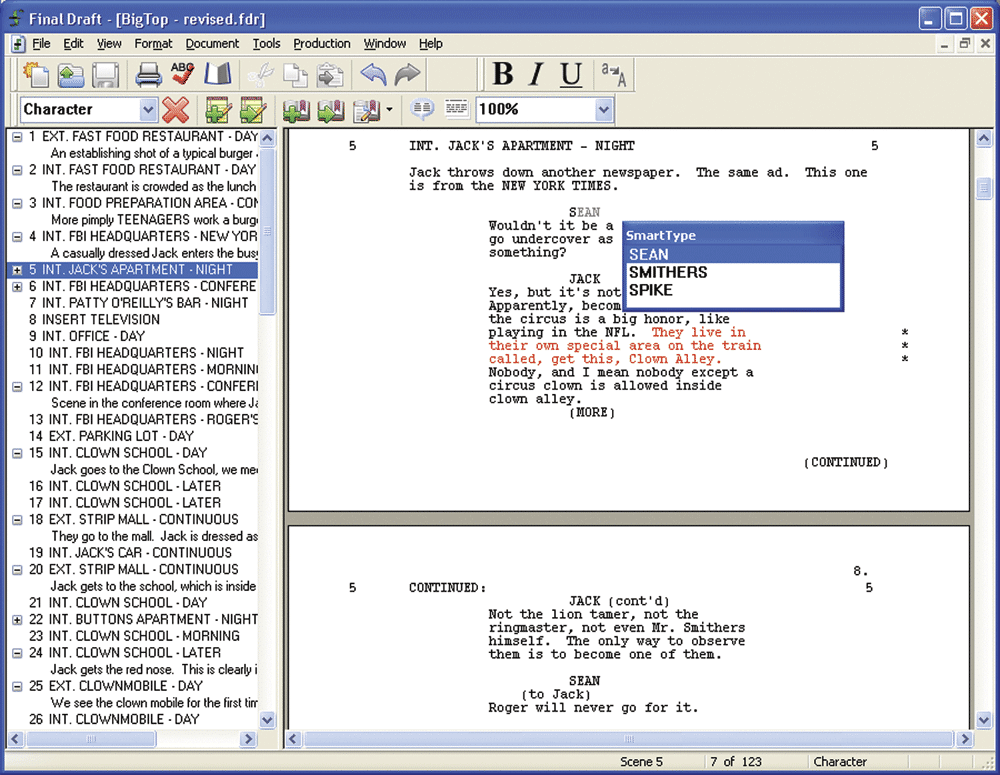Open the Window menu
Screen dimensions: 1000x775
[385, 43]
